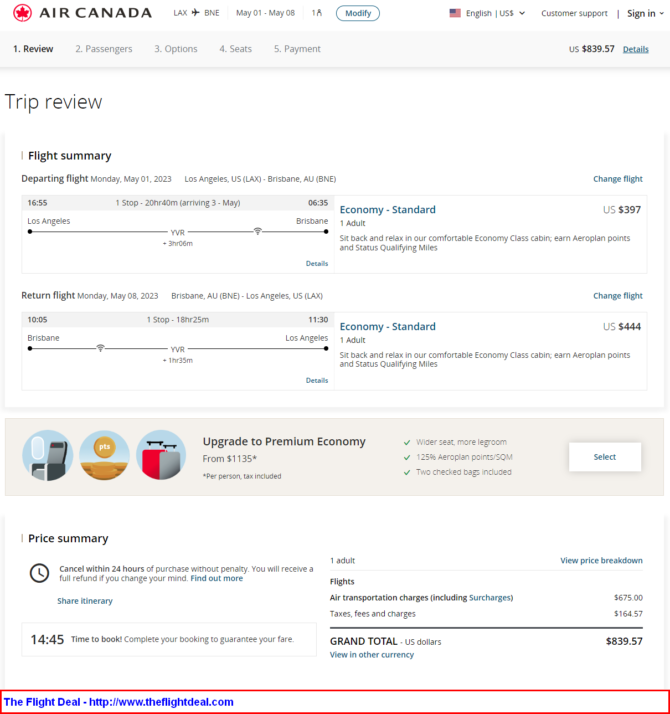Click the $164.57 taxes and fees amount
670x714 pixels.
pos(628,614)
